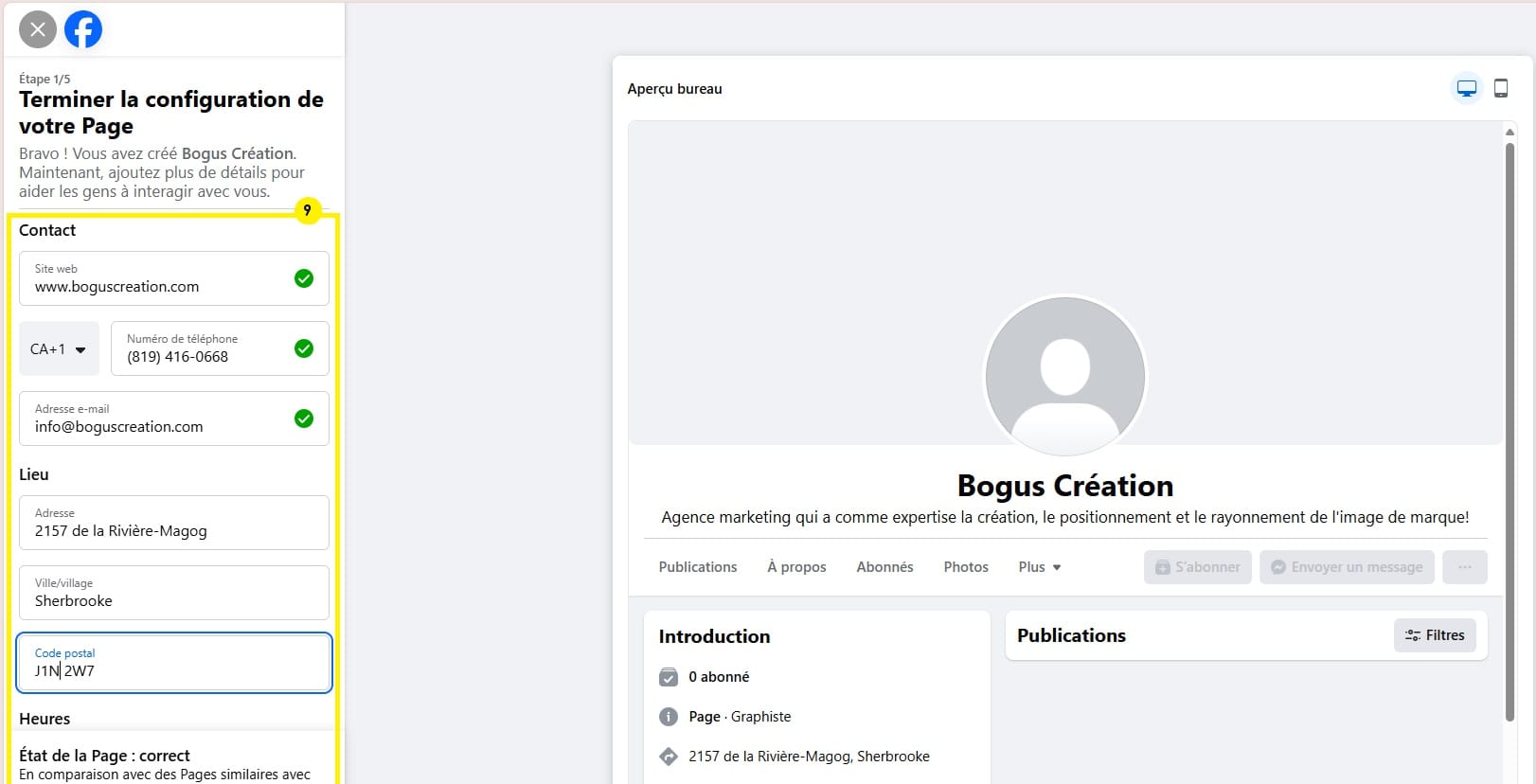The width and height of the screenshot is (1536, 784).
Task: Click the Bogus Création page title
Action: click(x=1065, y=486)
